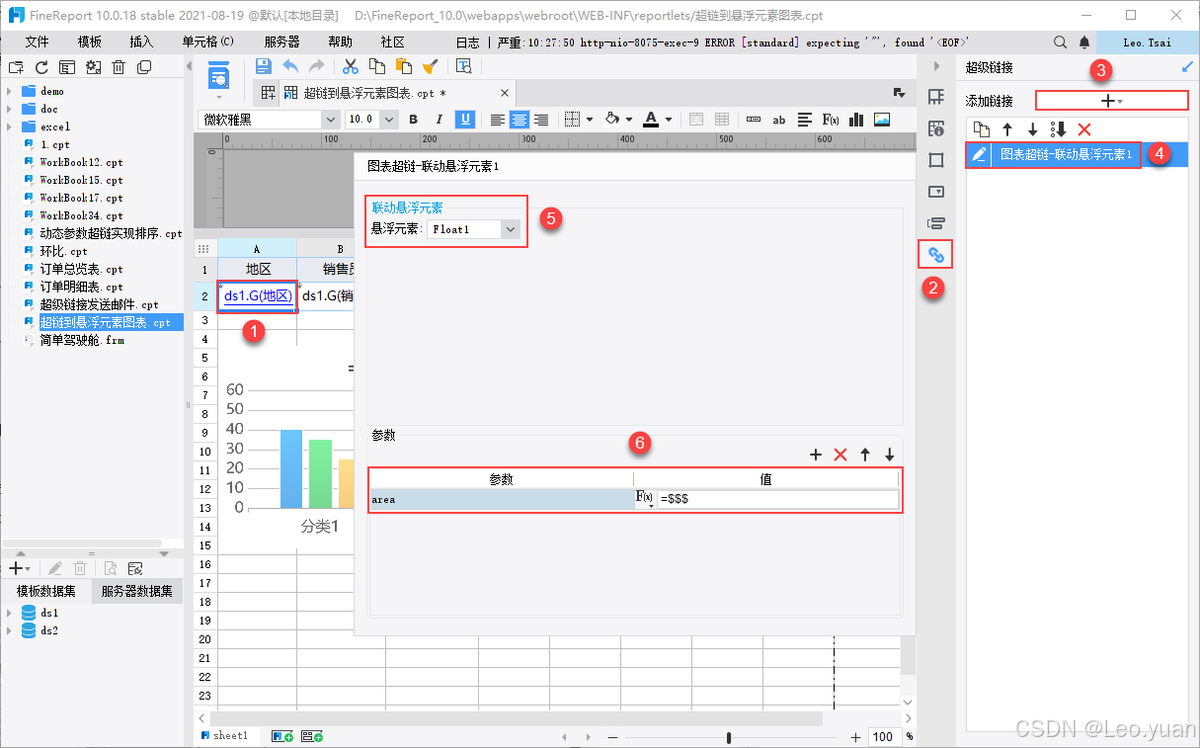The width and height of the screenshot is (1200, 748).
Task: Open the Conditional Attributes panel icon
Action: 936,222
